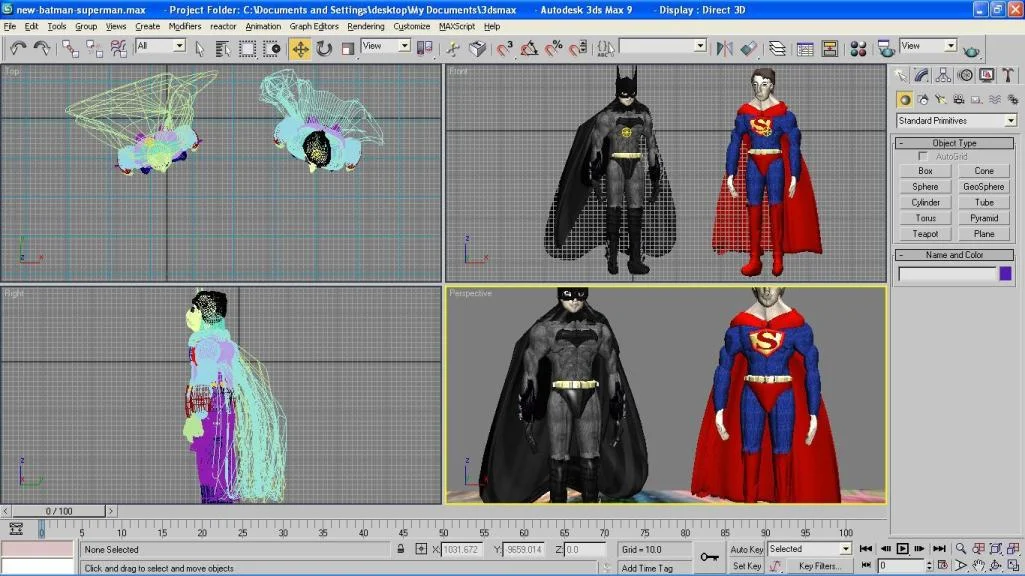Select the Shapes category icon
This screenshot has width=1025, height=576.
(x=922, y=99)
